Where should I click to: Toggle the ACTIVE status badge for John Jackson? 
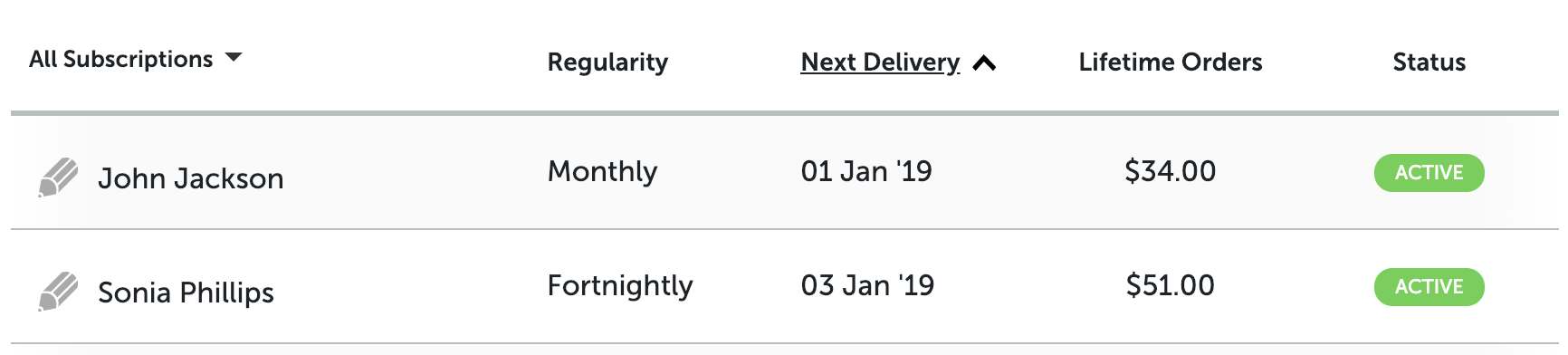coord(1429,172)
